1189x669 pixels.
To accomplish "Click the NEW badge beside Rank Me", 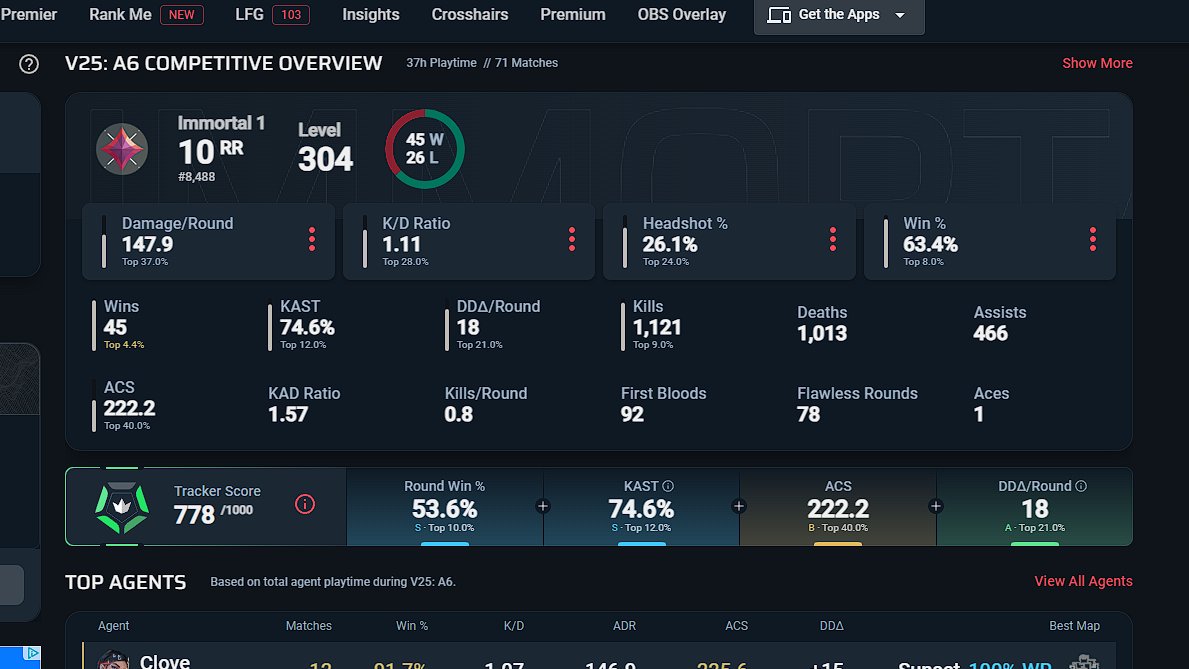I will 182,14.
